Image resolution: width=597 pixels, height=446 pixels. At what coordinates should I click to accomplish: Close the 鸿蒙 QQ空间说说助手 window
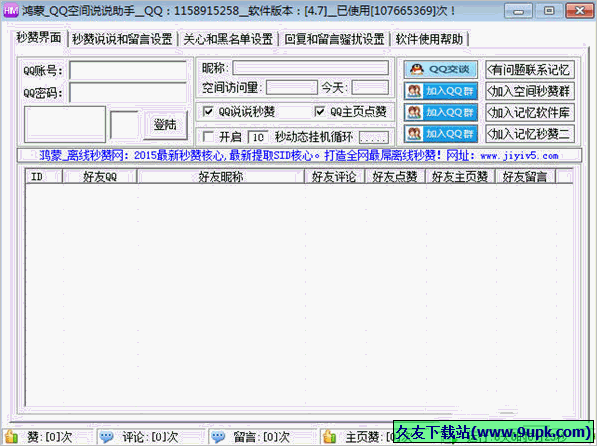[x=579, y=11]
